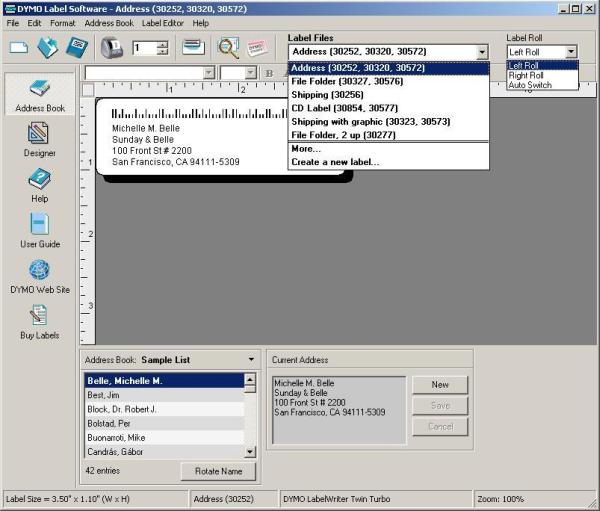The width and height of the screenshot is (600, 511).
Task: Click the Cancel button
Action: click(440, 427)
